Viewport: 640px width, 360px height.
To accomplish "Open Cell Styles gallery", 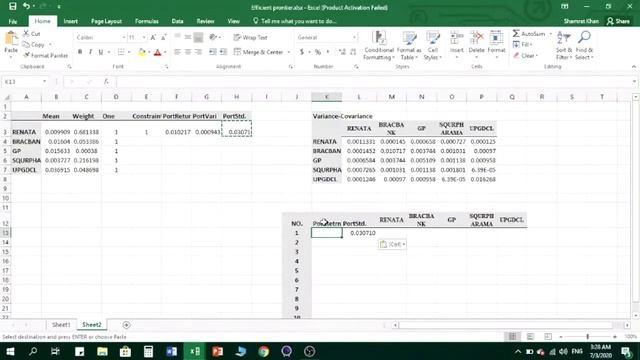I will pos(433,45).
